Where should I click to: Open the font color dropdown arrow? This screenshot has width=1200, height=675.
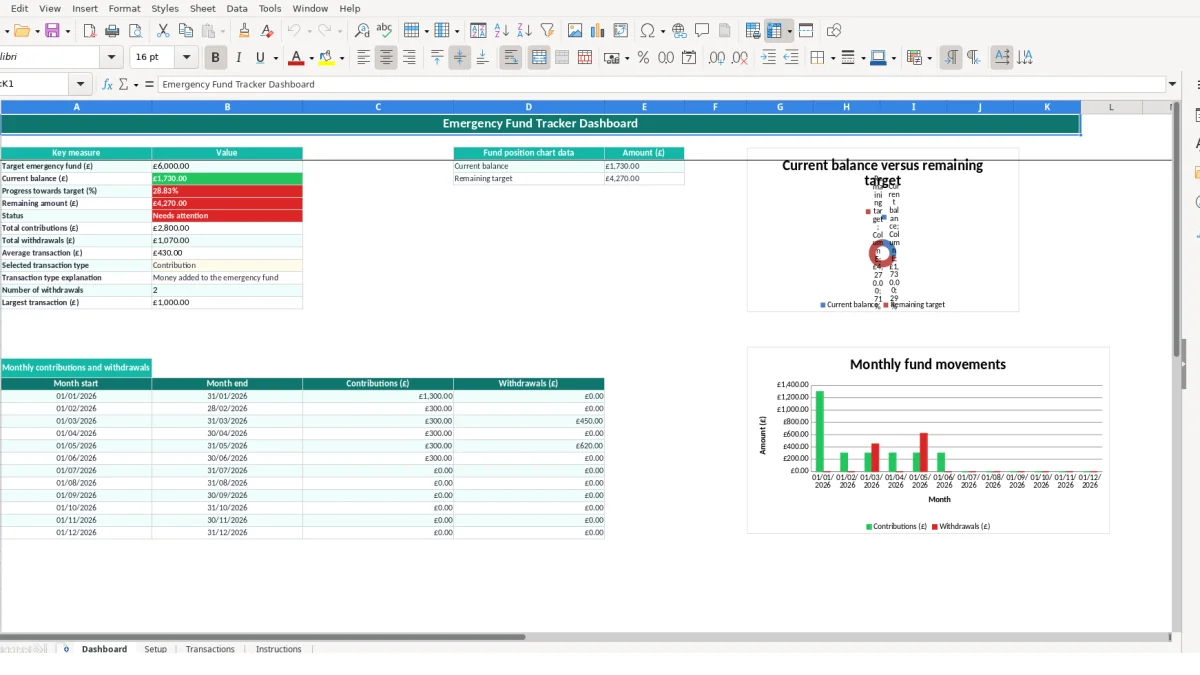(x=311, y=58)
